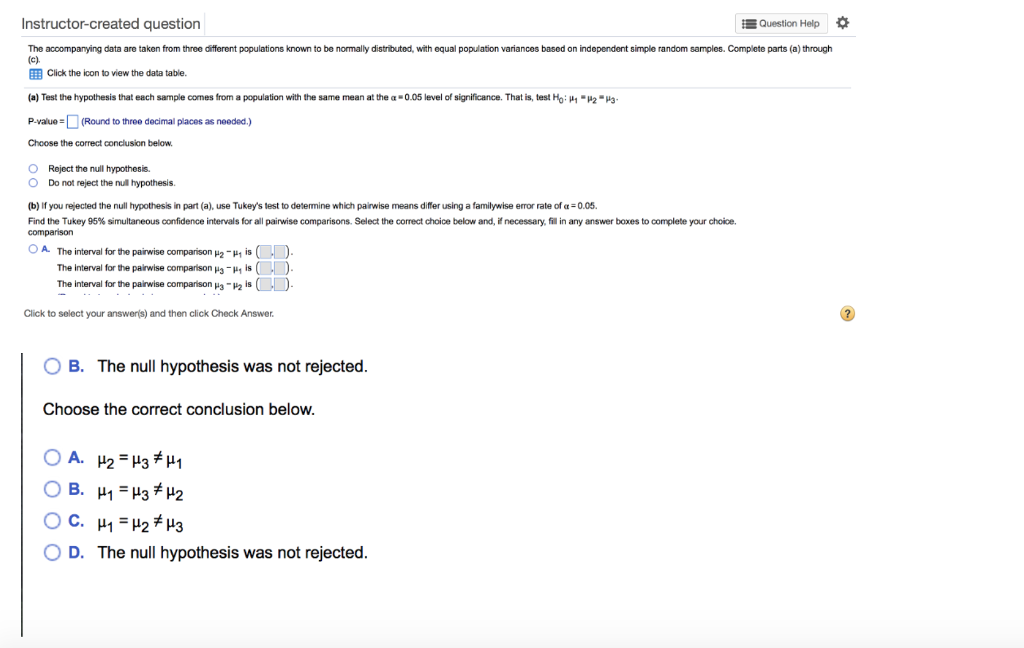Click the P-value input box
Image resolution: width=1024 pixels, height=648 pixels.
tap(72, 122)
